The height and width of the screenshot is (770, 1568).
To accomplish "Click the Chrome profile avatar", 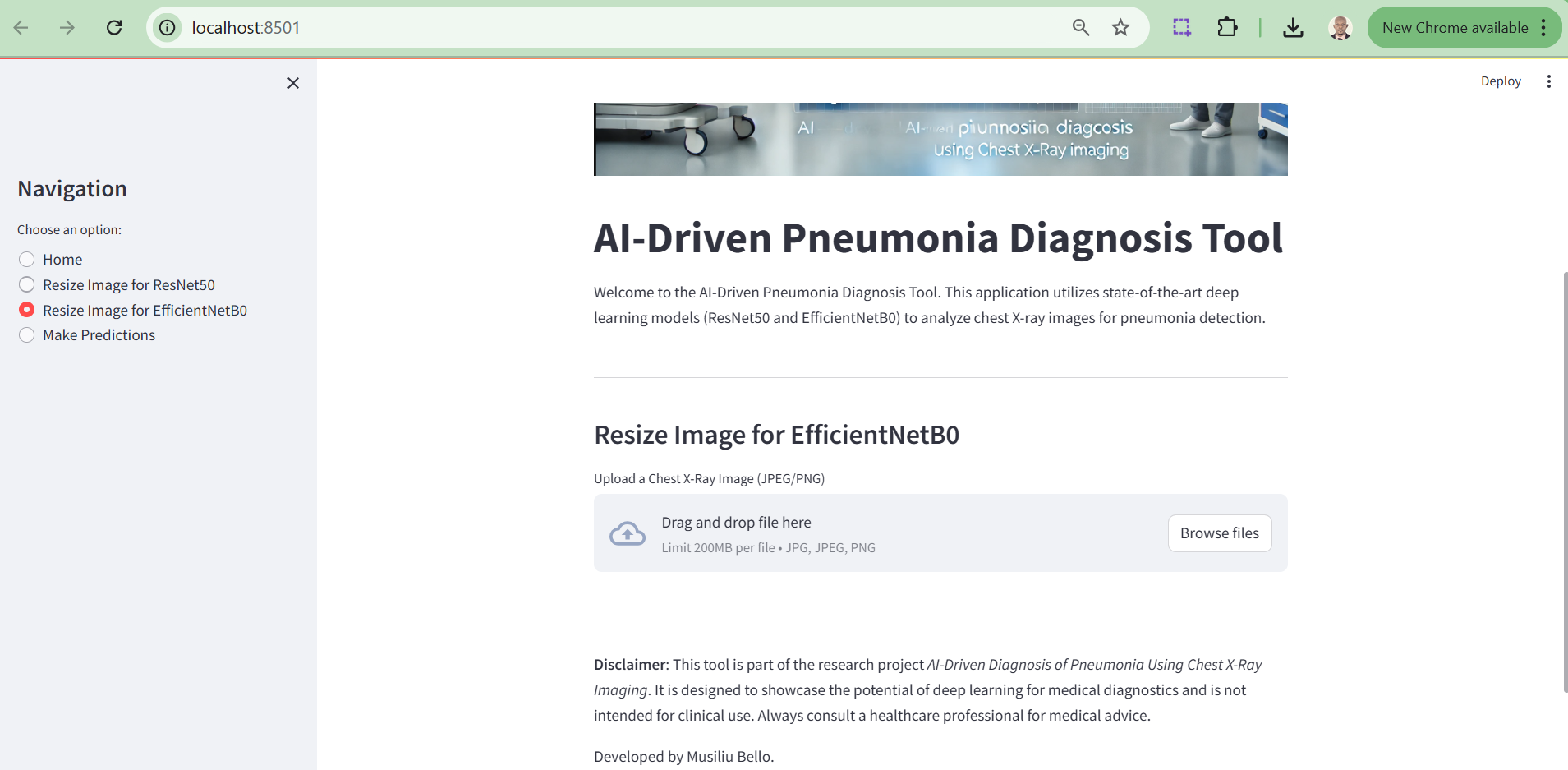I will [x=1340, y=28].
